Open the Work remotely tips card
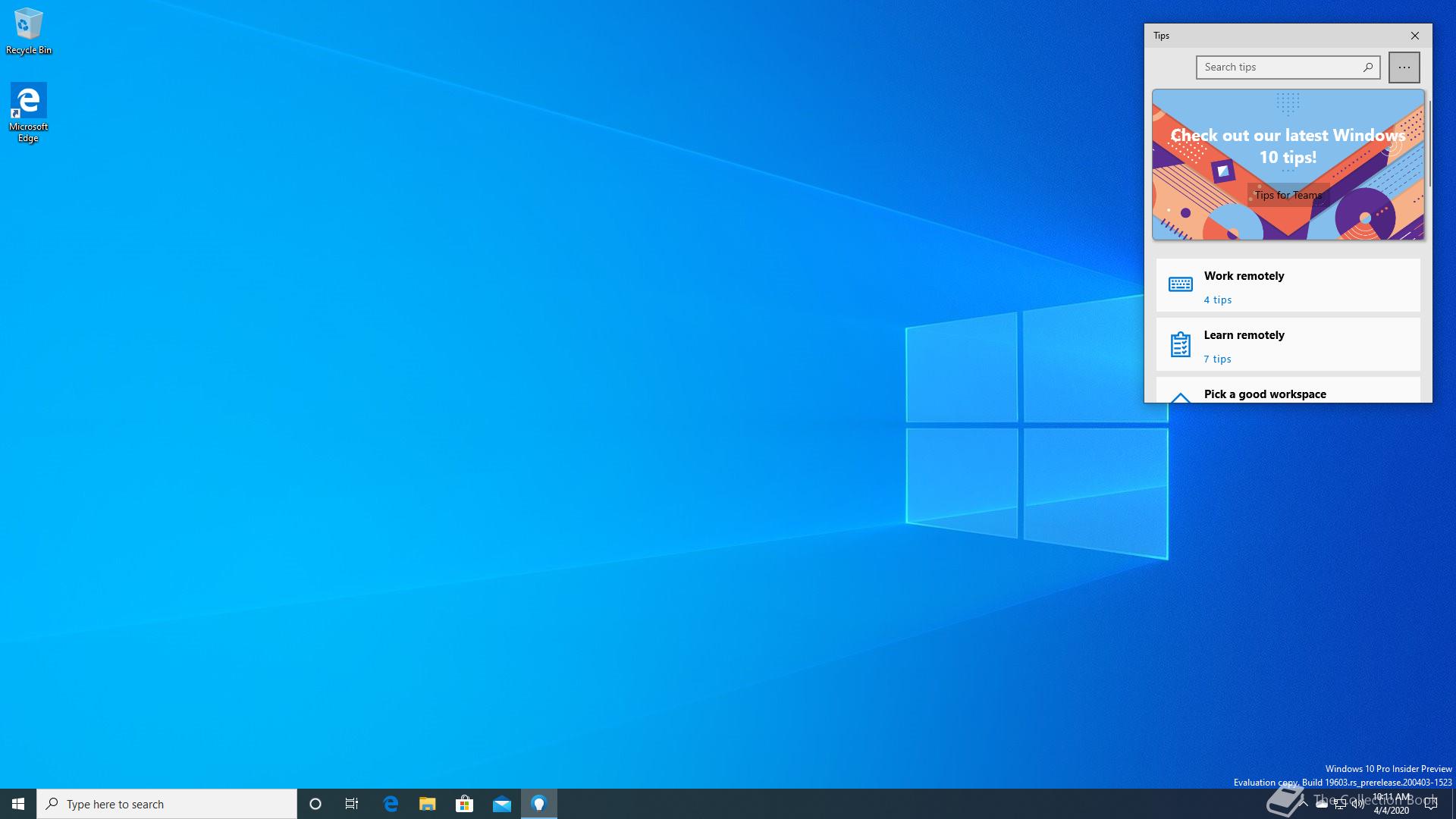 [x=1288, y=285]
